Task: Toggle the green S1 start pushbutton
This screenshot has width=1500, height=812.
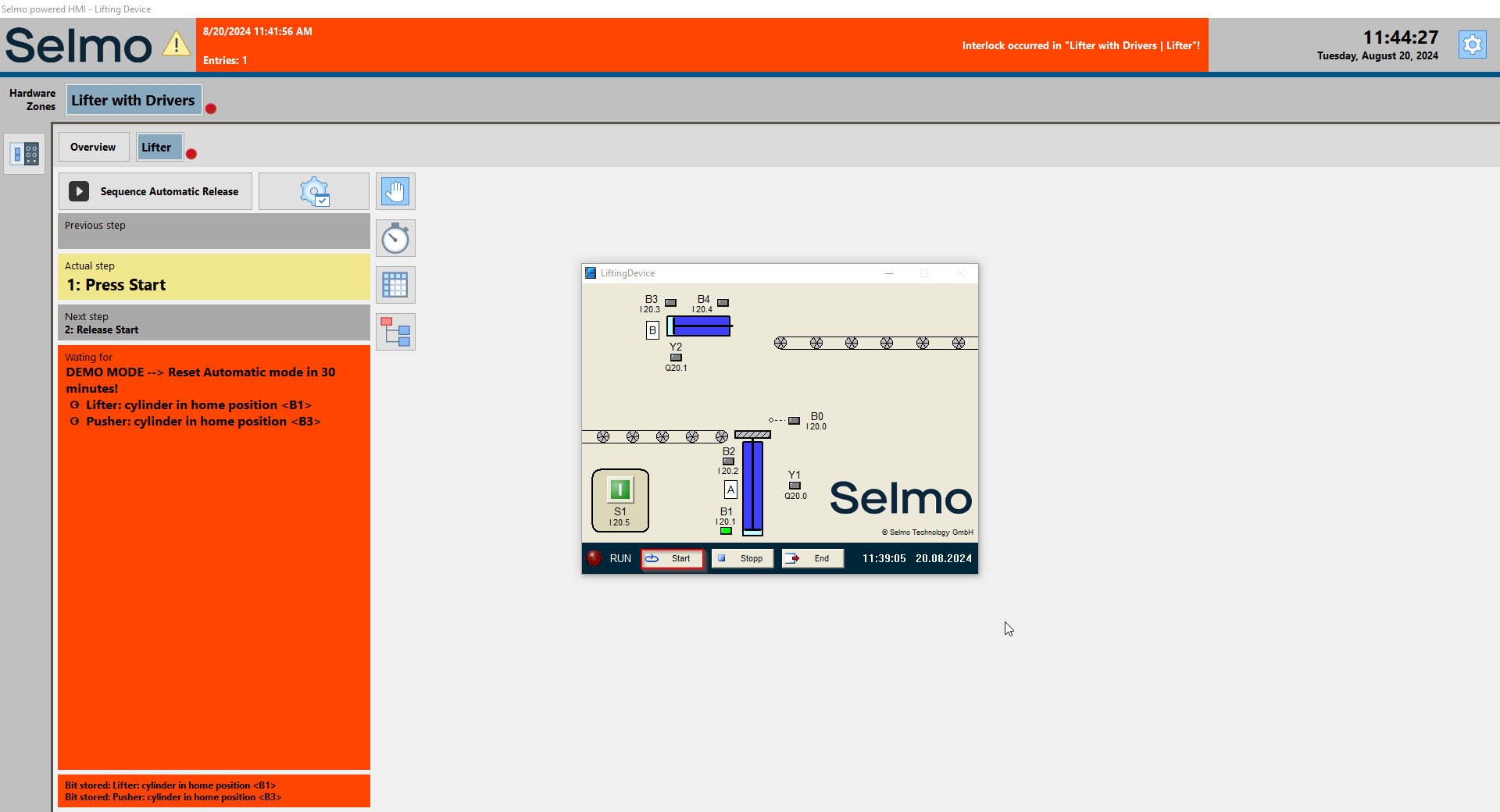Action: click(620, 490)
